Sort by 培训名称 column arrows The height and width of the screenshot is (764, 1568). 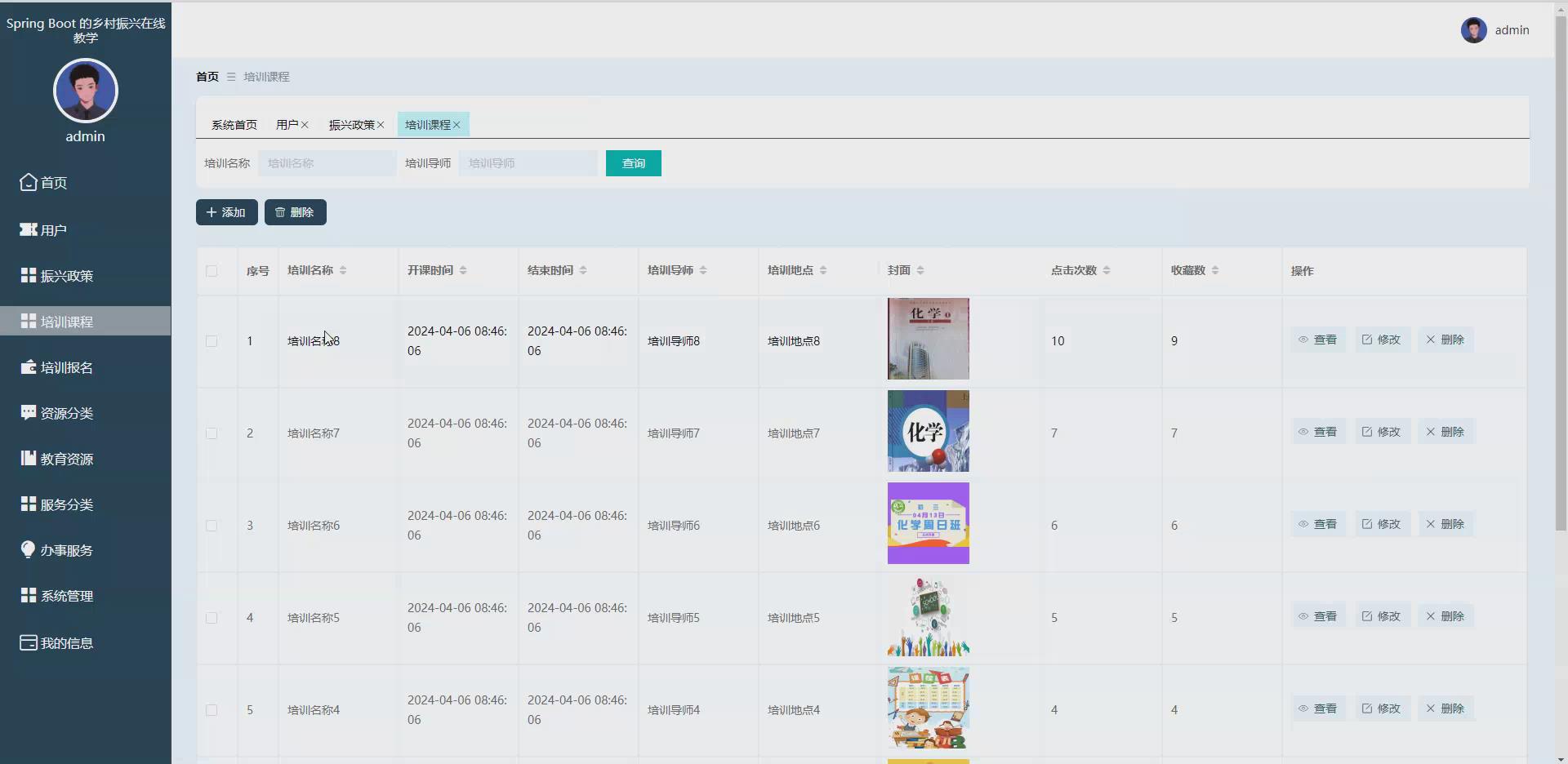[343, 270]
